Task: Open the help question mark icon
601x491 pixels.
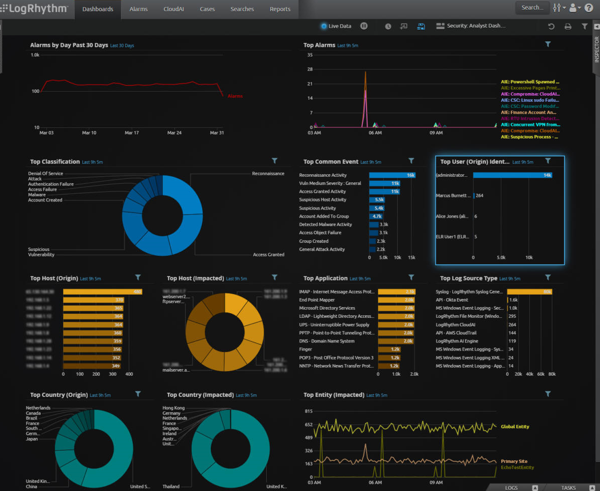Action: click(589, 8)
